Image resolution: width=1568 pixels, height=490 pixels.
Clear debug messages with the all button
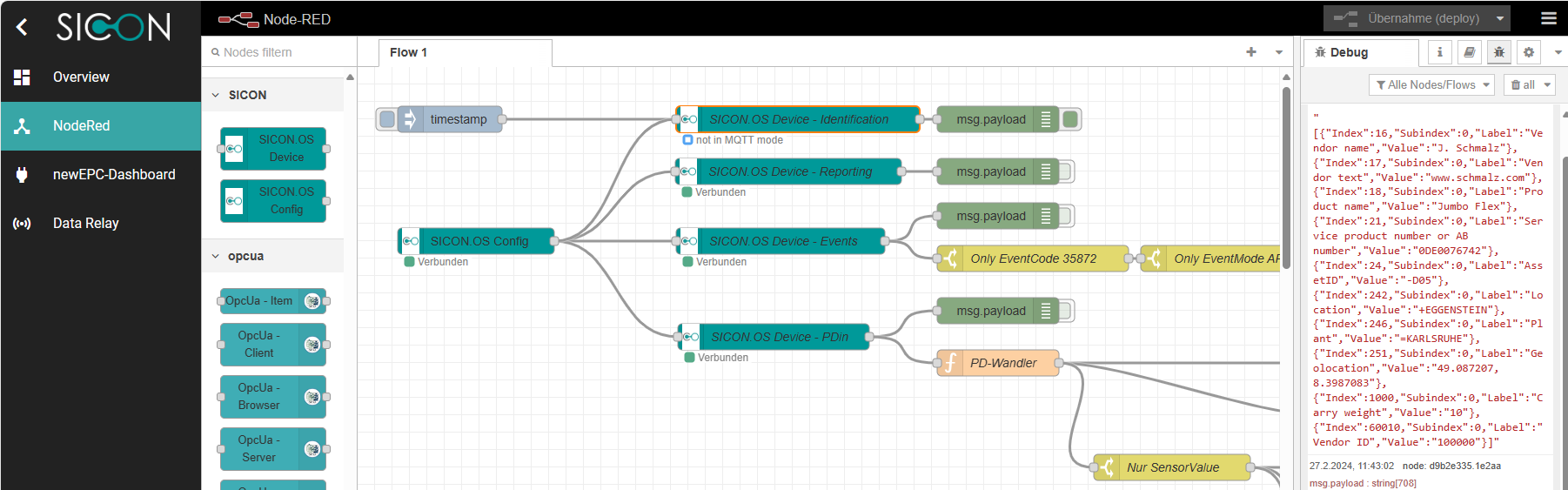[1524, 84]
